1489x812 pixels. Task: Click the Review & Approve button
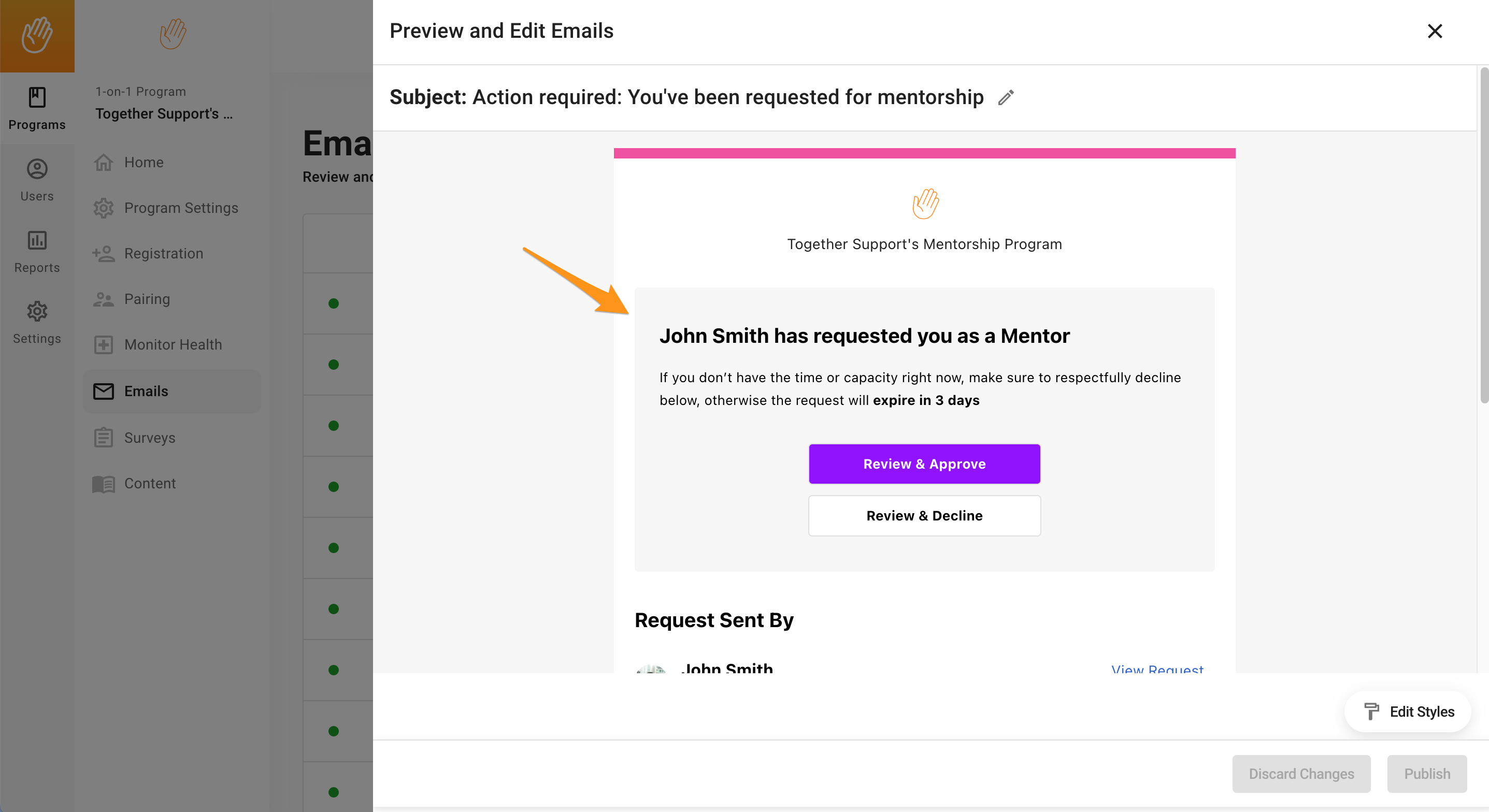coord(924,463)
